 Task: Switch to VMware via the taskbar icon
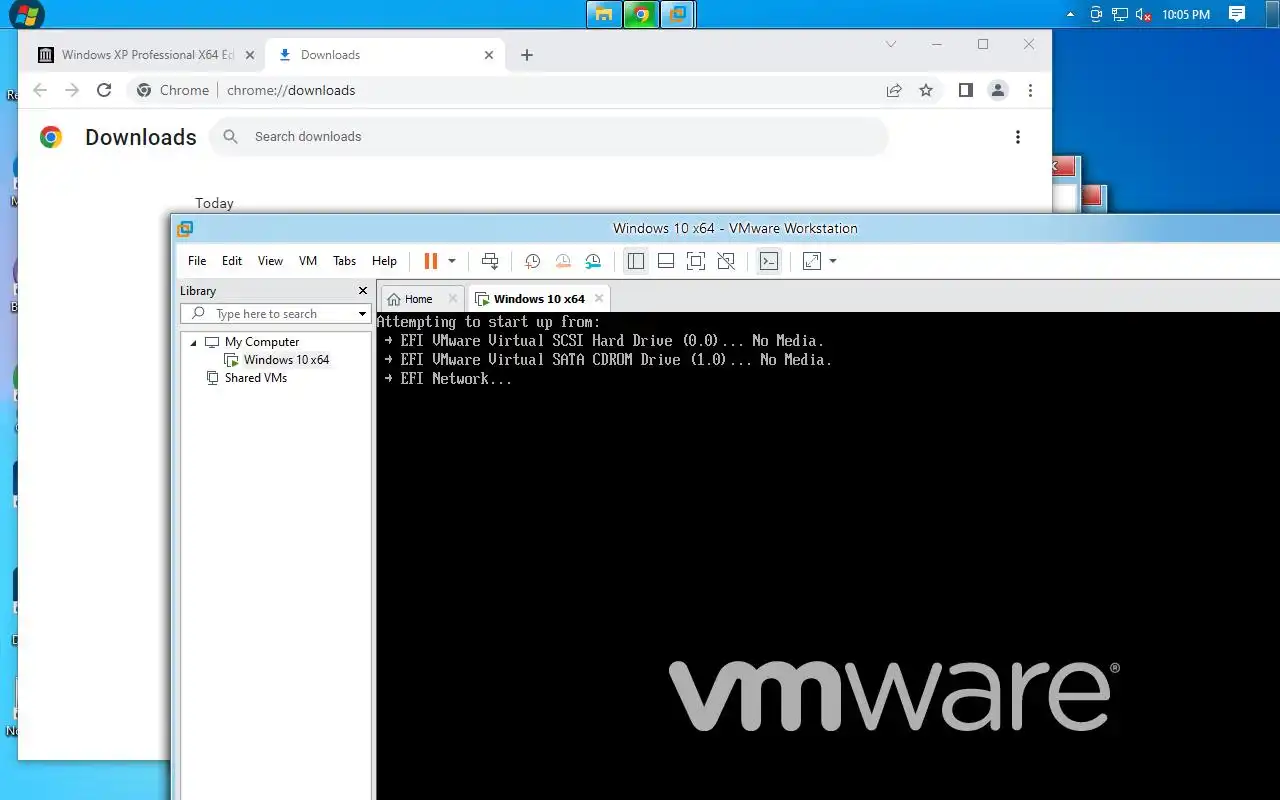click(678, 14)
